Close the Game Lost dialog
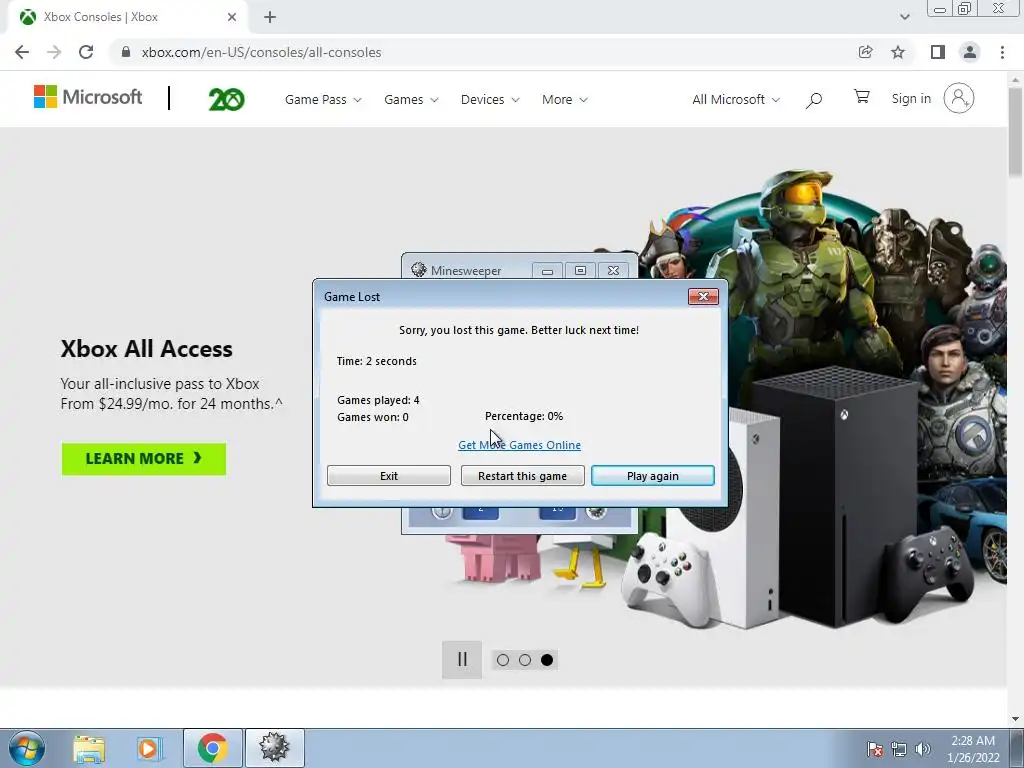Image resolution: width=1024 pixels, height=768 pixels. click(703, 296)
